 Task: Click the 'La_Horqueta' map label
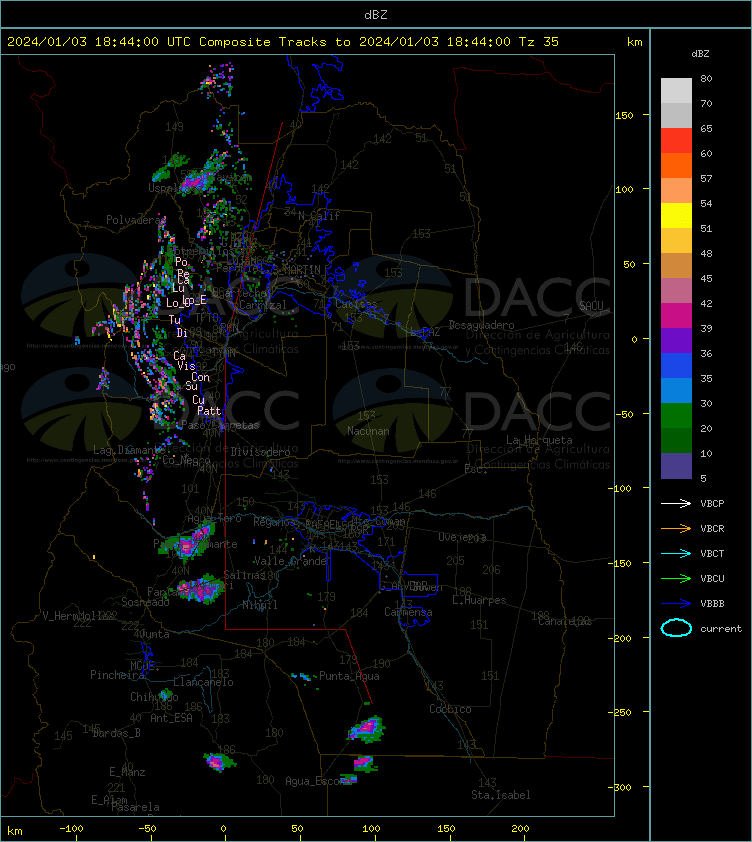pos(539,440)
